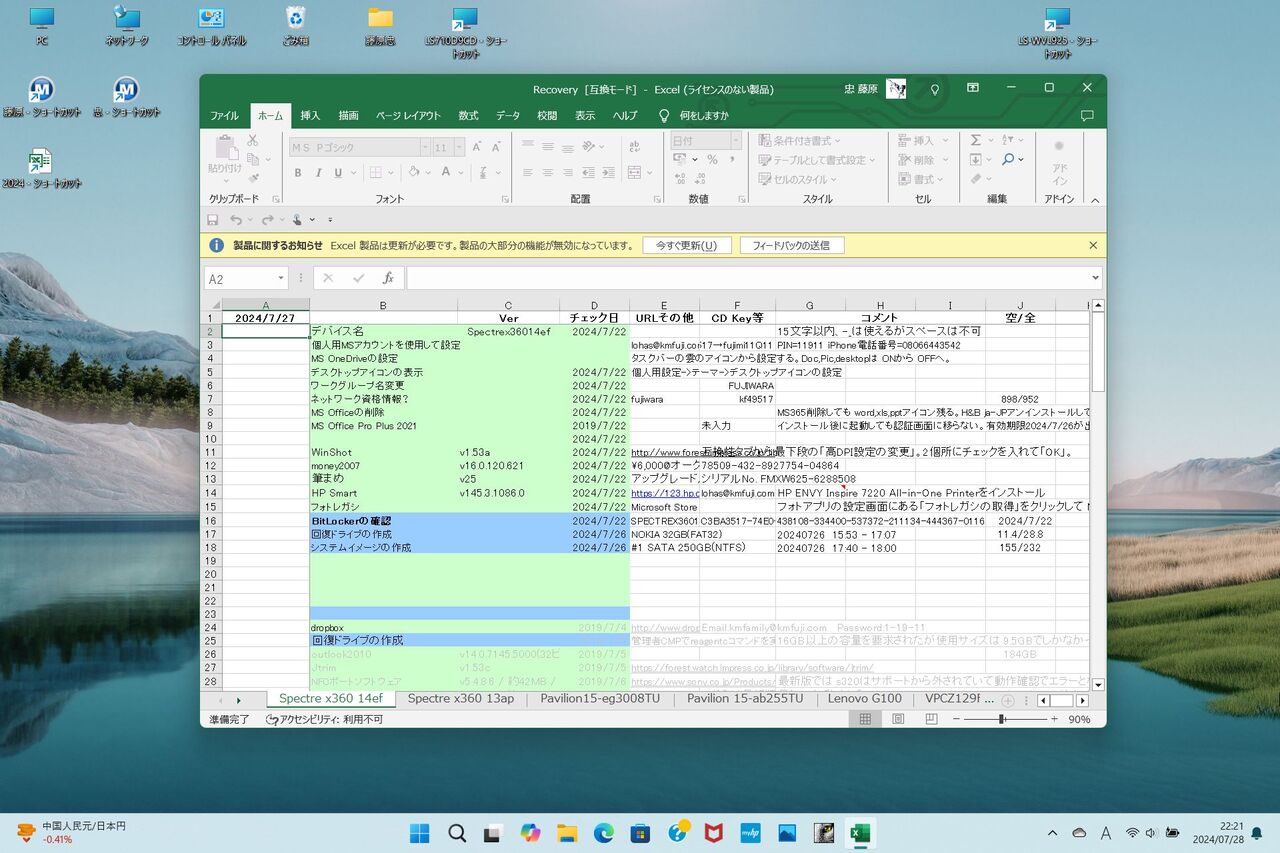Switch to Normal view in status bar

tap(866, 719)
